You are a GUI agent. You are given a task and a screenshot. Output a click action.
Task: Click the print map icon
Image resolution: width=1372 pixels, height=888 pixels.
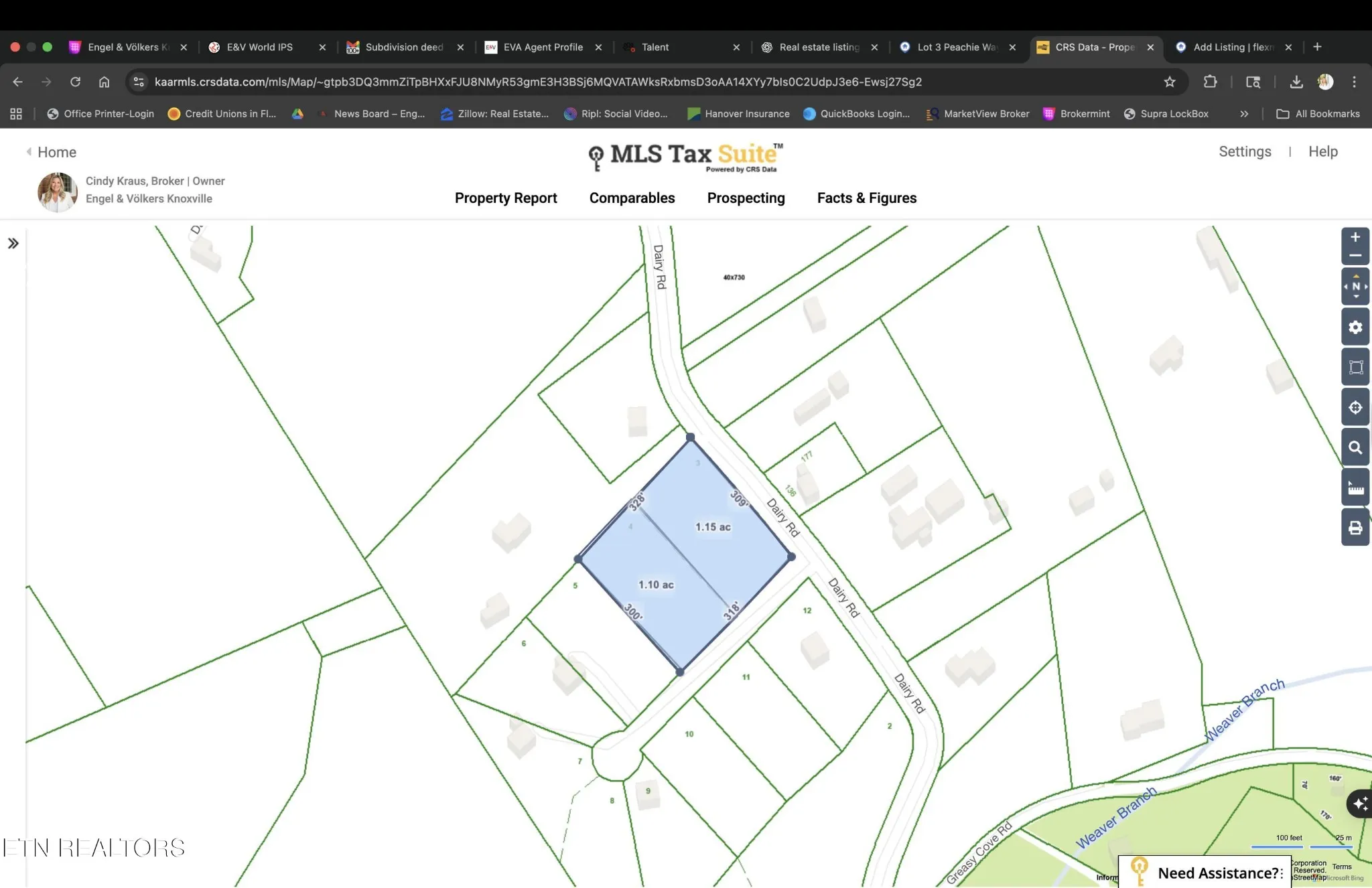pyautogui.click(x=1355, y=528)
